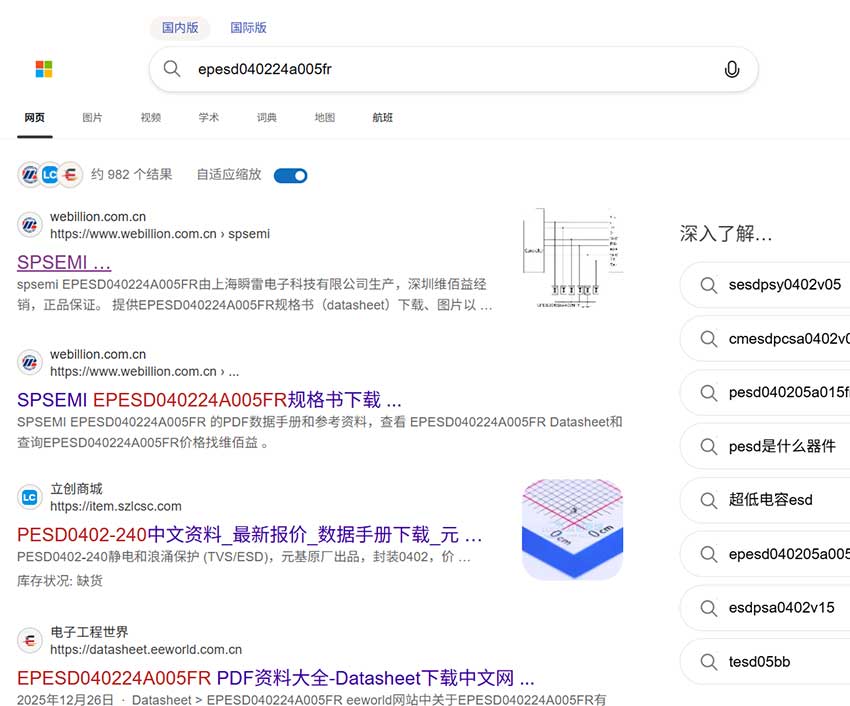
Task: Switch to 国际版 tab
Action: coord(248,28)
